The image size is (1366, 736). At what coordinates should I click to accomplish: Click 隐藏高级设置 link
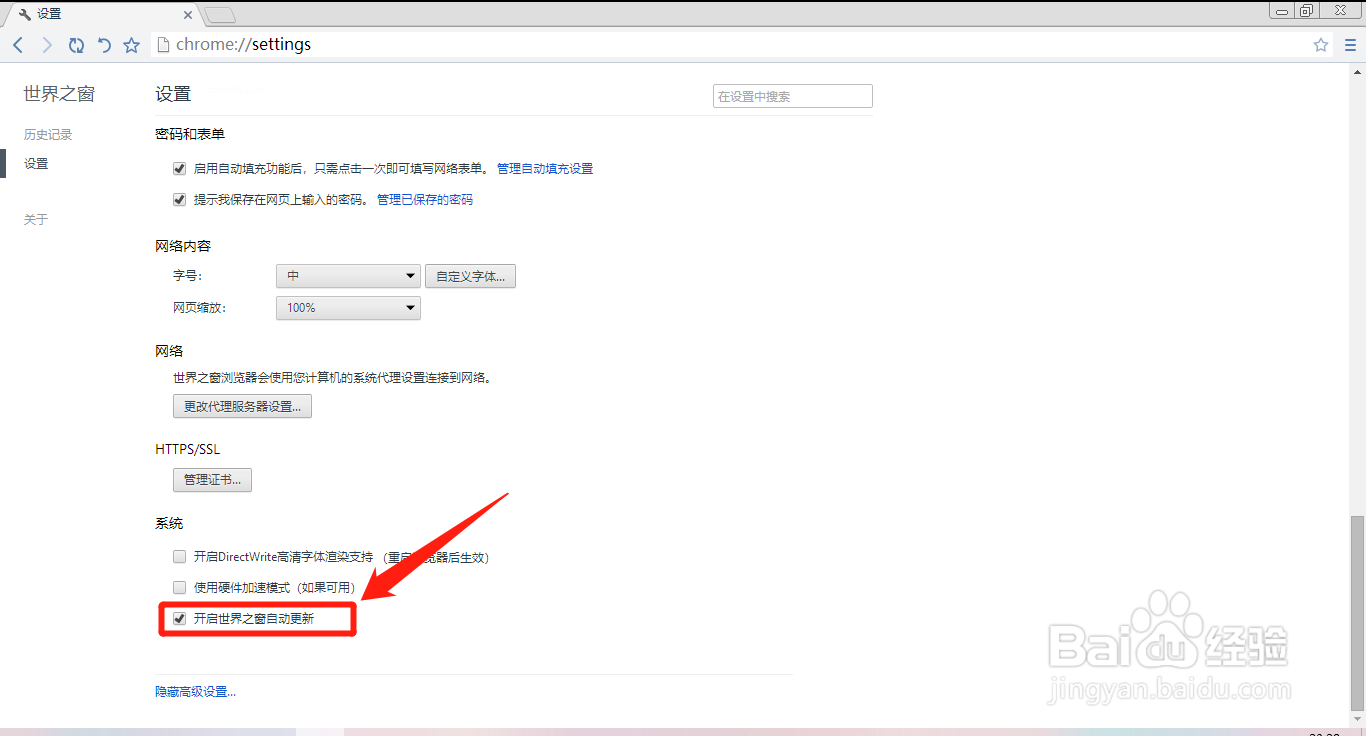(x=196, y=691)
